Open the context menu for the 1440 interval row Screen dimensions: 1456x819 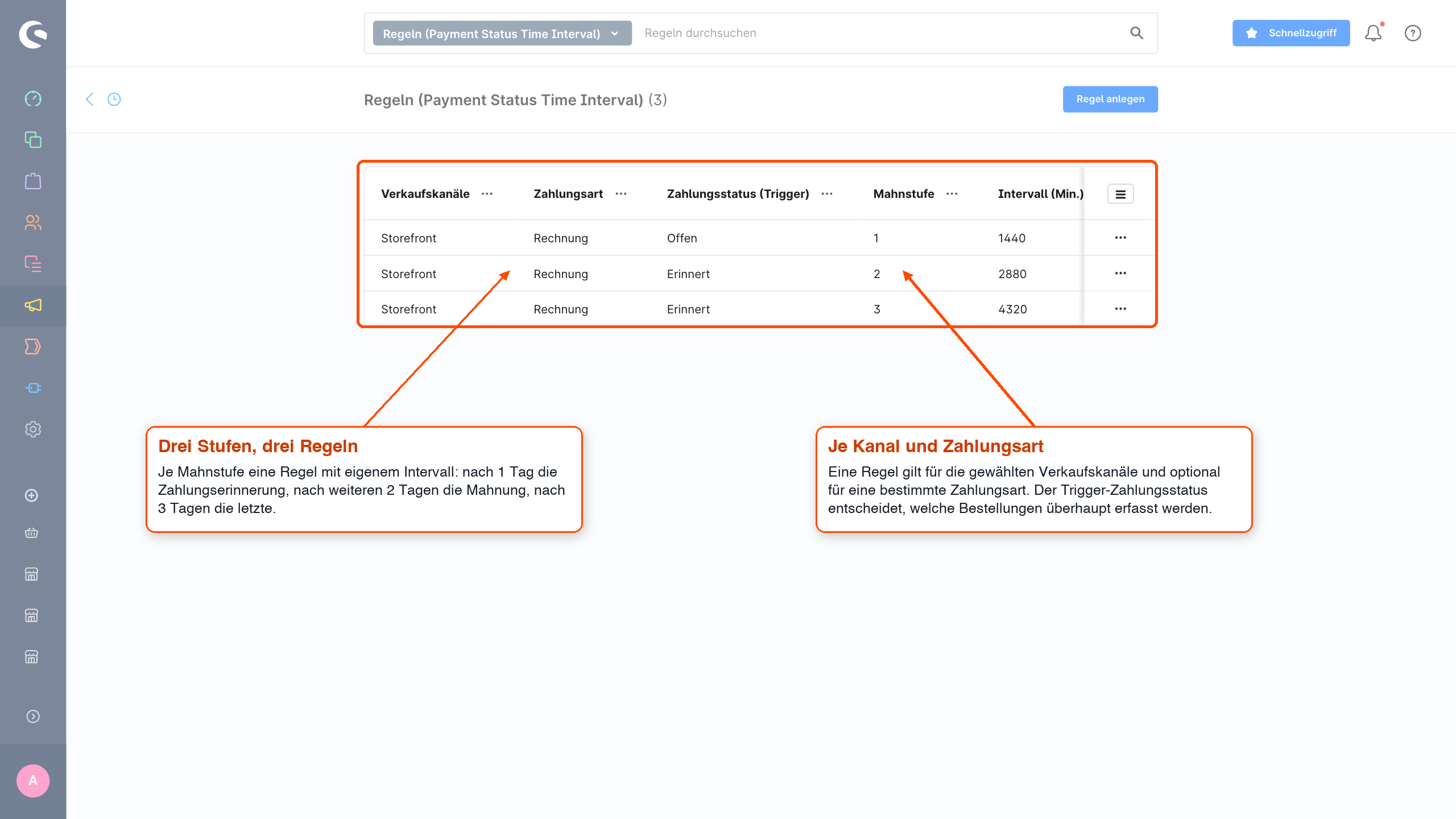1120,238
